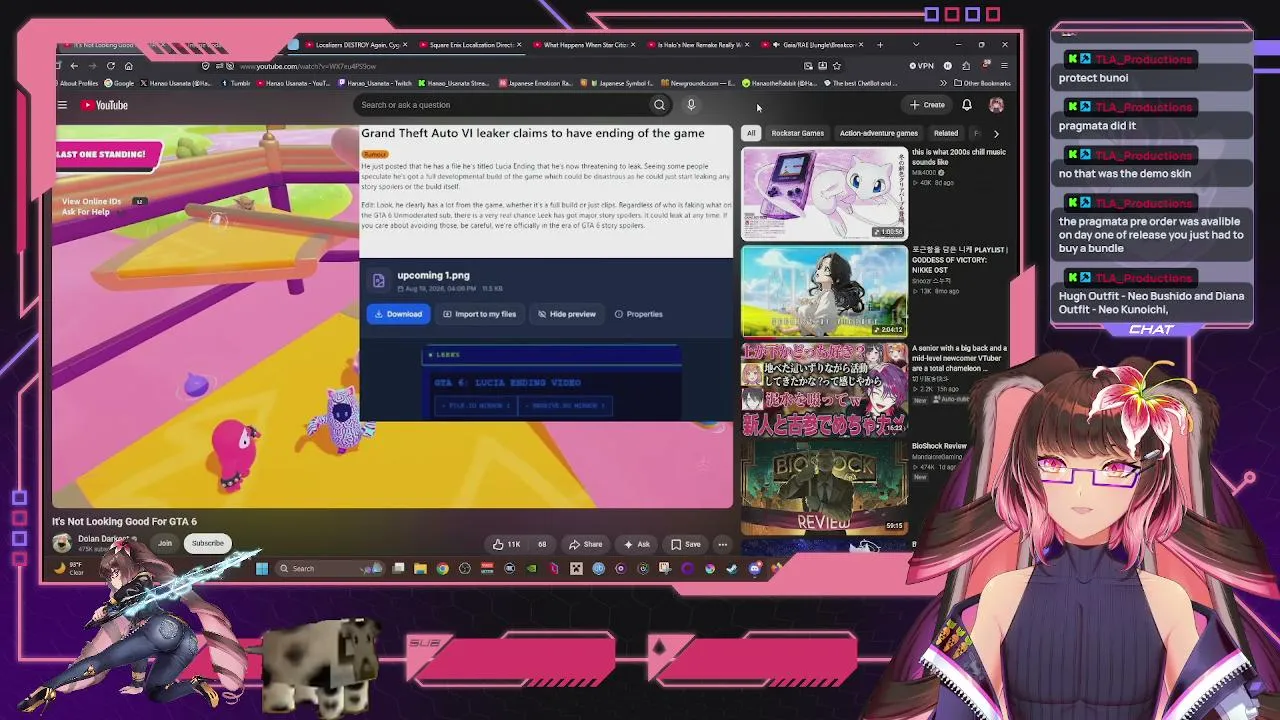1280x720 pixels.
Task: Bookmark this page with star icon
Action: (x=837, y=66)
